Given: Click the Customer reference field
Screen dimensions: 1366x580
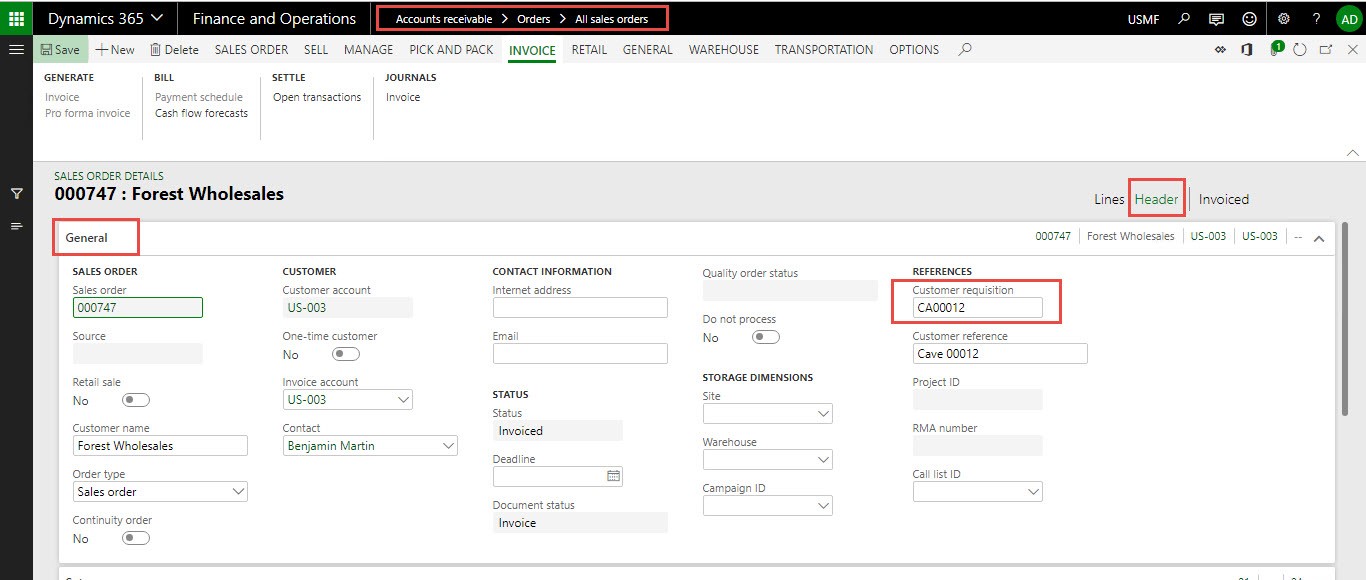Looking at the screenshot, I should click(x=1000, y=354).
